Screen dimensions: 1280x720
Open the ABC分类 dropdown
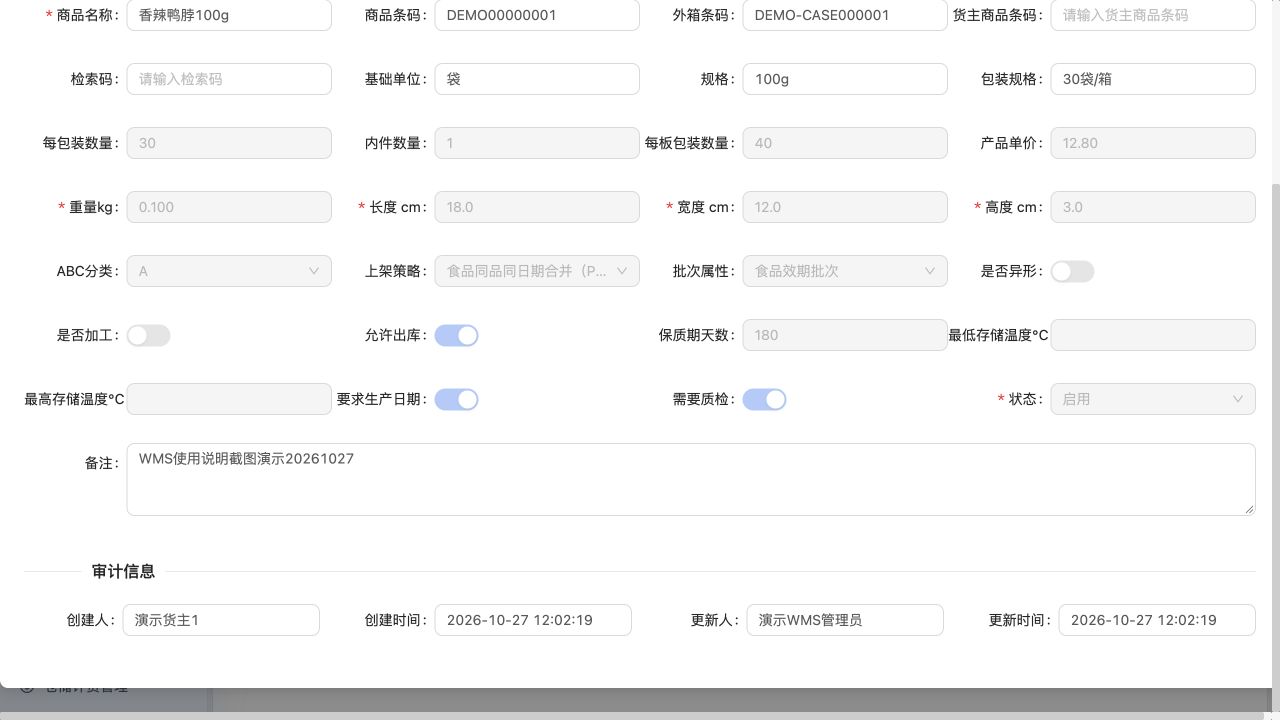point(229,271)
